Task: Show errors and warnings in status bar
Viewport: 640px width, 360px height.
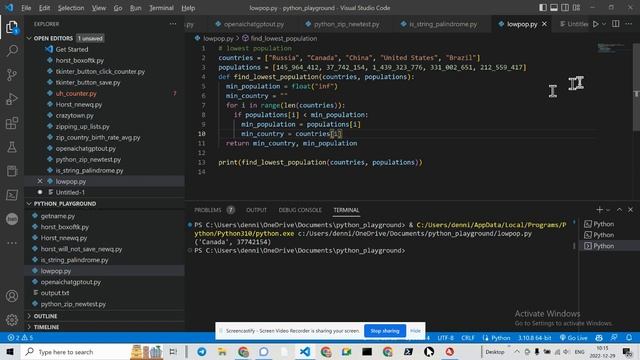Action: click(x=20, y=338)
